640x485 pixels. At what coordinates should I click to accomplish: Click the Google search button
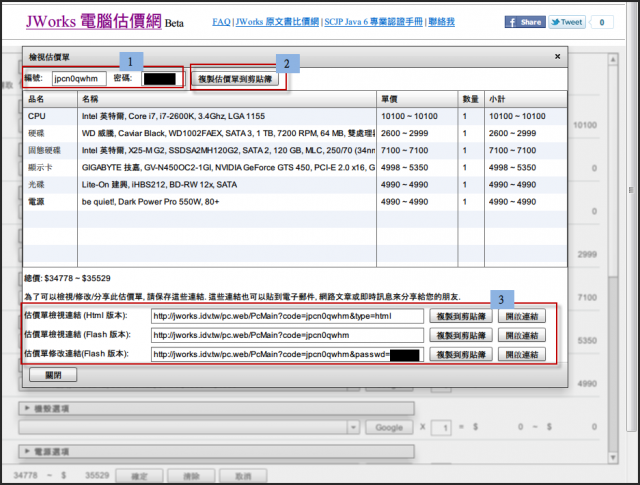[x=389, y=427]
